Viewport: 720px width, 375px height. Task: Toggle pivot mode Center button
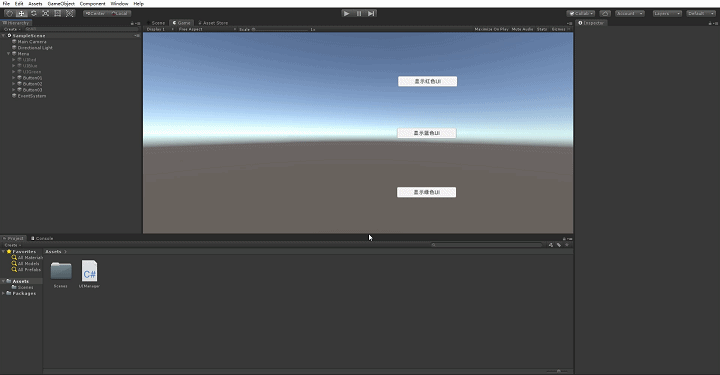click(96, 13)
